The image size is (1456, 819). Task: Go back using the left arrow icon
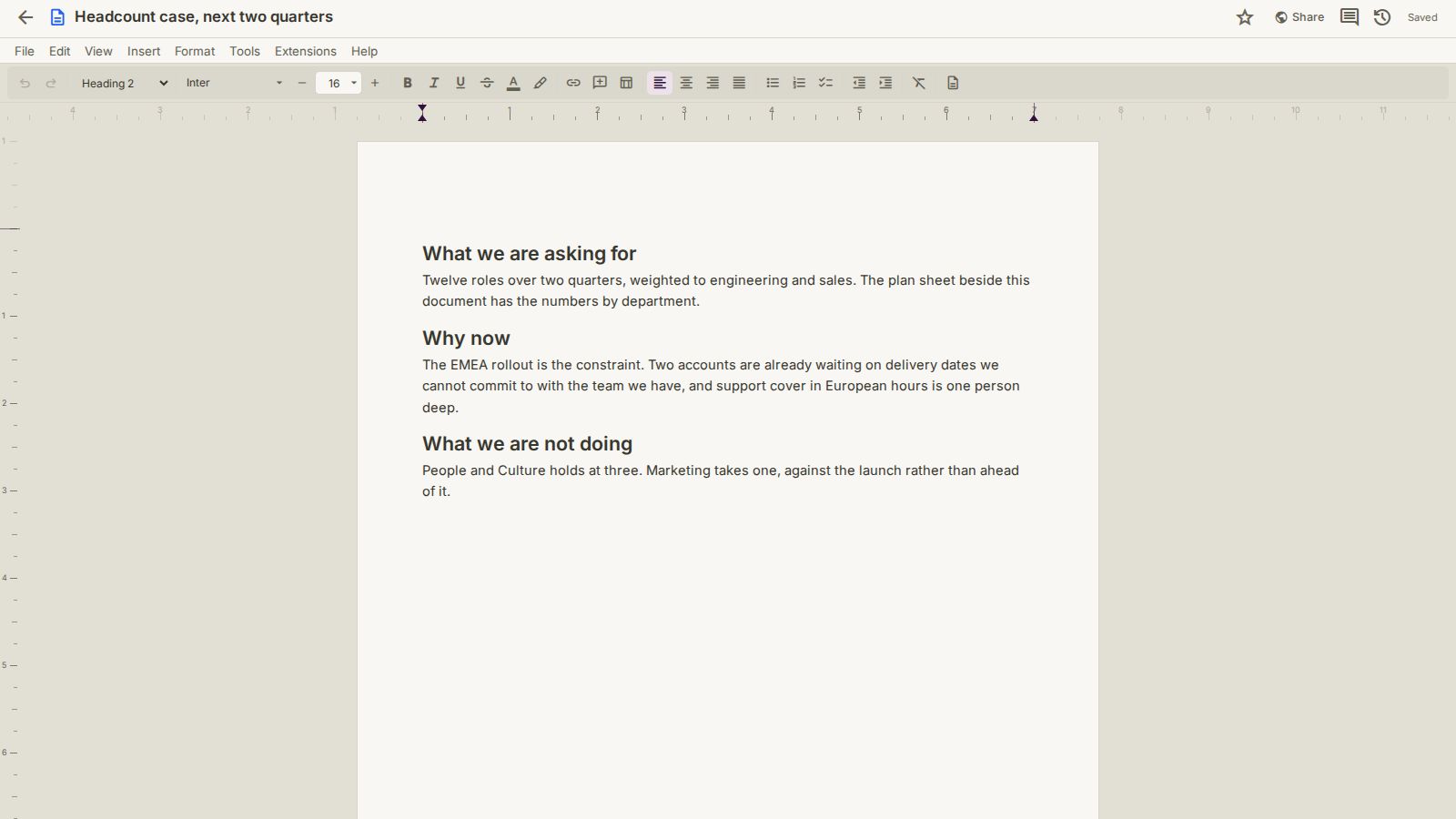pos(25,17)
